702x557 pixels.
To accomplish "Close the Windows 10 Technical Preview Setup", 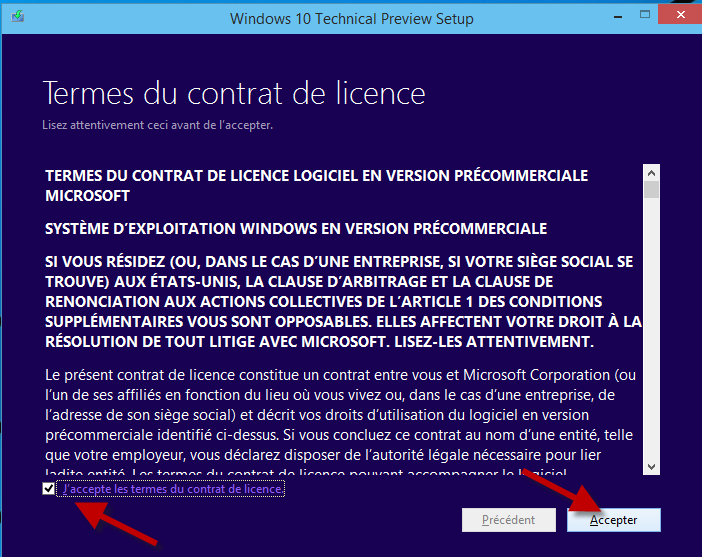I will pyautogui.click(x=681, y=15).
